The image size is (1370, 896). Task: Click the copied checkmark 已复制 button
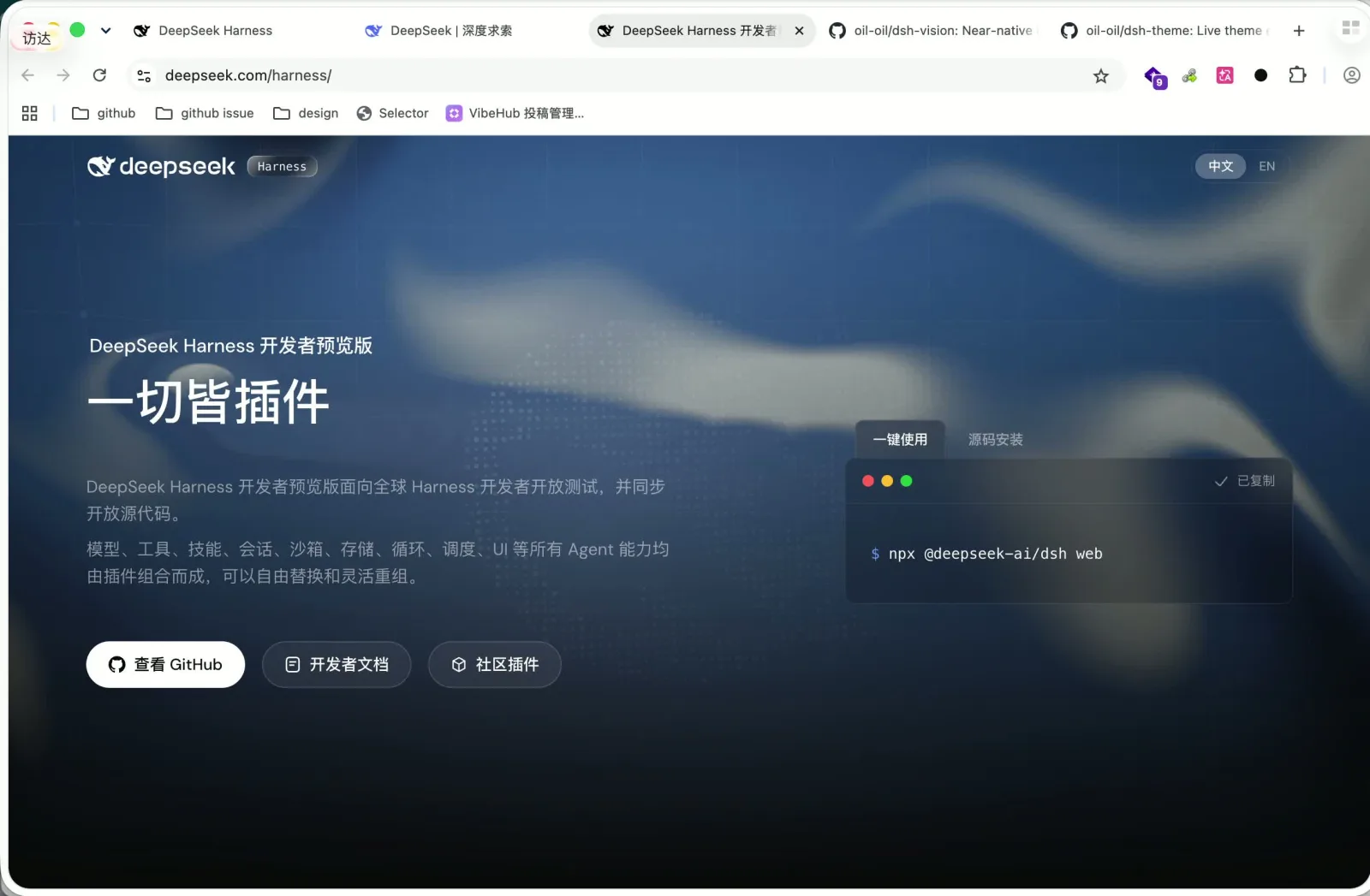click(1245, 481)
